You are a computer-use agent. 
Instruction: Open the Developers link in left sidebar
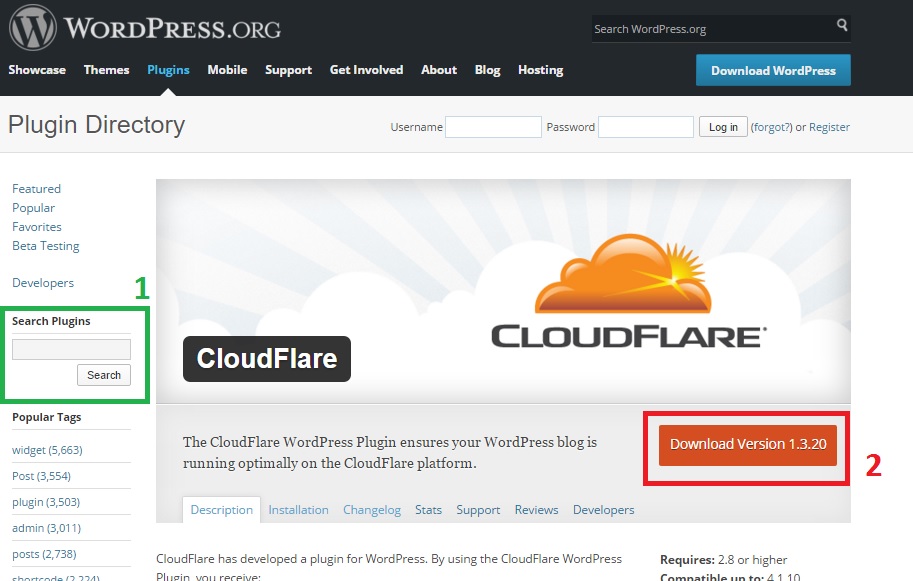(43, 283)
